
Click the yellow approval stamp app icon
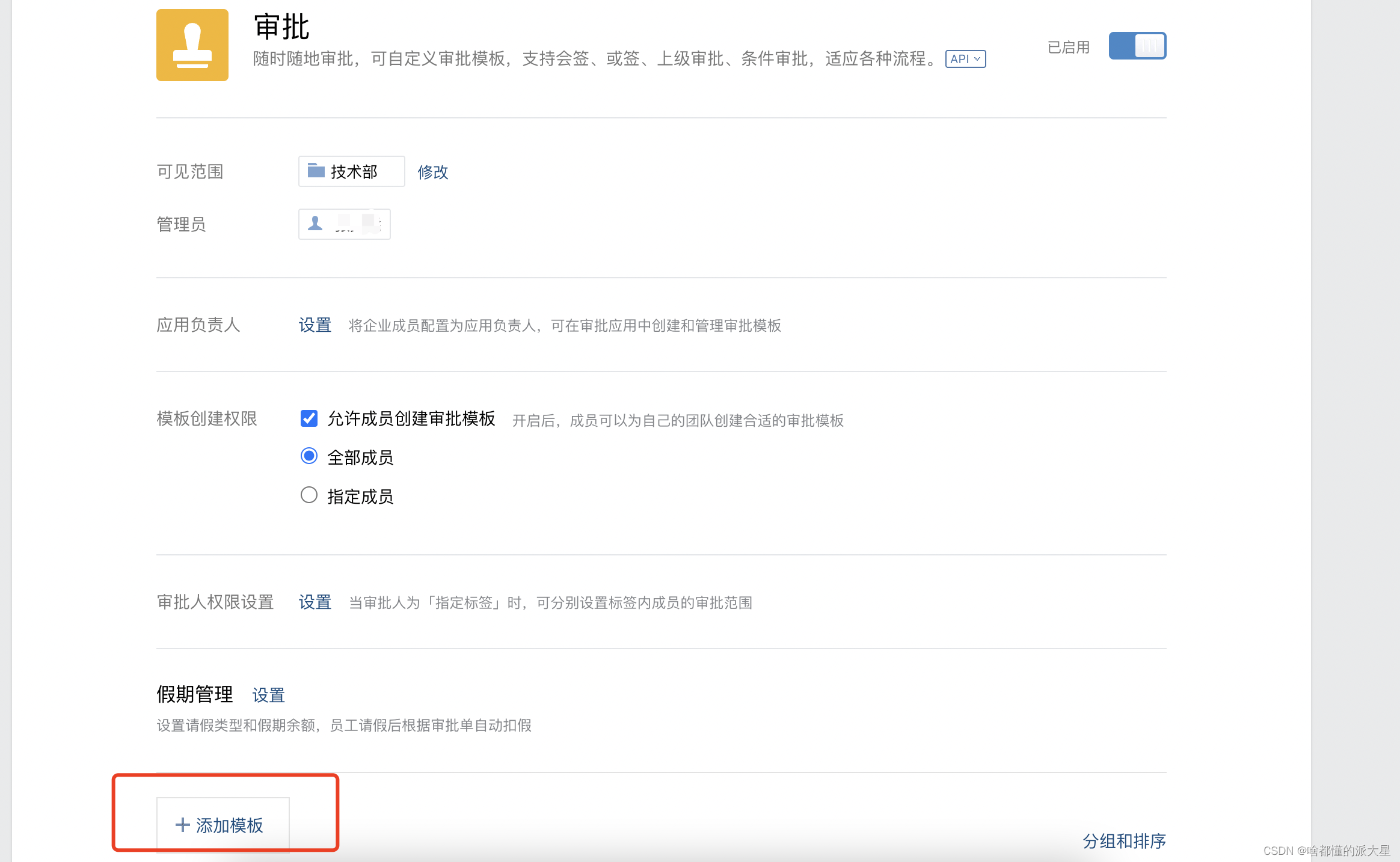pyautogui.click(x=192, y=45)
